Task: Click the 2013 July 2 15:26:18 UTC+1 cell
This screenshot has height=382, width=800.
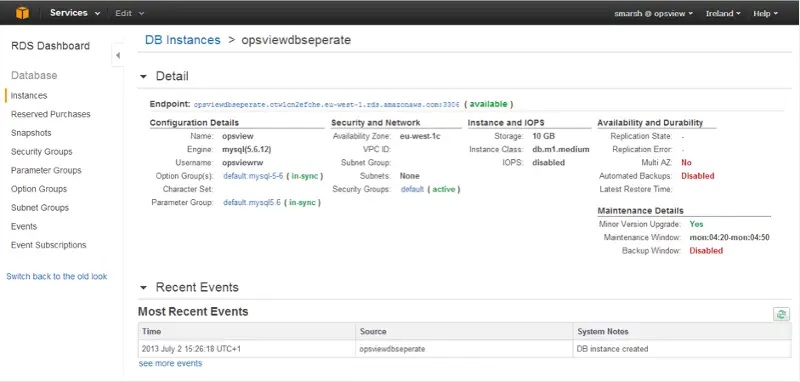Action: pyautogui.click(x=247, y=349)
